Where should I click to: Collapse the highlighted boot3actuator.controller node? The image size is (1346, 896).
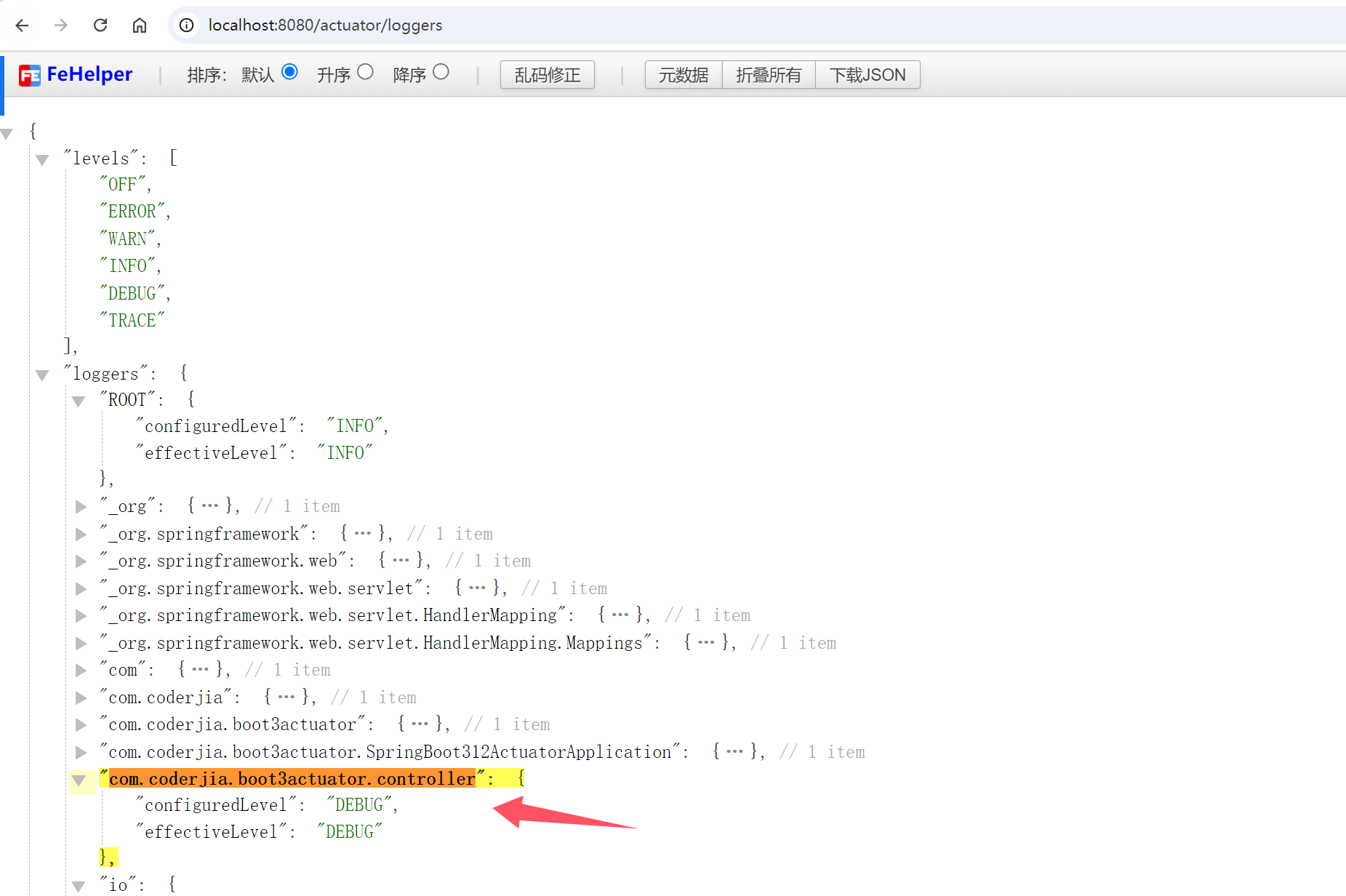pyautogui.click(x=79, y=781)
